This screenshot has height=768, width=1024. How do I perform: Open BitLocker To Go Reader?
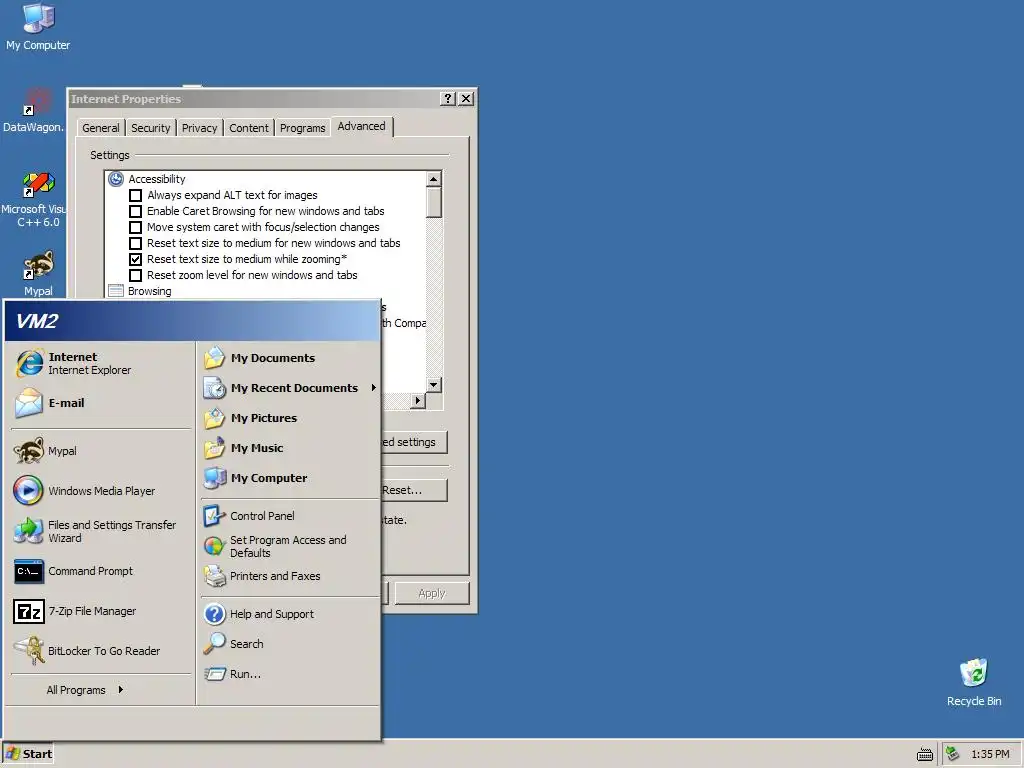pyautogui.click(x=101, y=651)
